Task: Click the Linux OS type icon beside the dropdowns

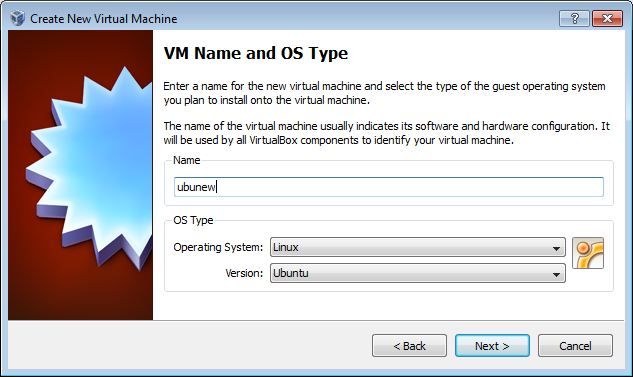Action: pyautogui.click(x=588, y=253)
